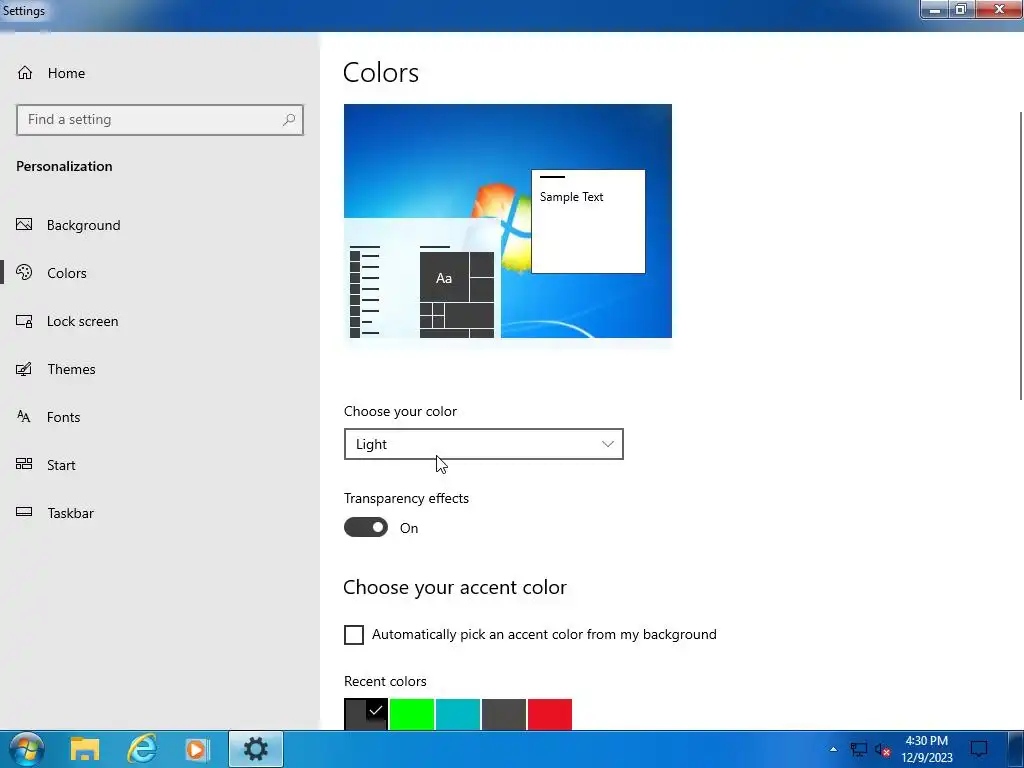Click the Recent colors label
This screenshot has width=1024, height=768.
[x=385, y=681]
